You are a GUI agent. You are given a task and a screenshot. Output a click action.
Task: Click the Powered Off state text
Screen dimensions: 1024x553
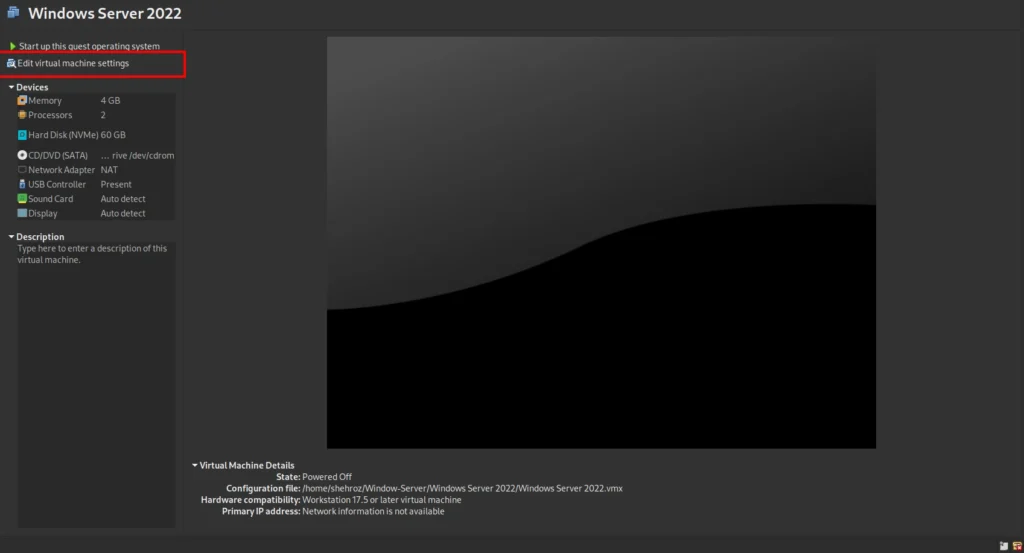327,477
